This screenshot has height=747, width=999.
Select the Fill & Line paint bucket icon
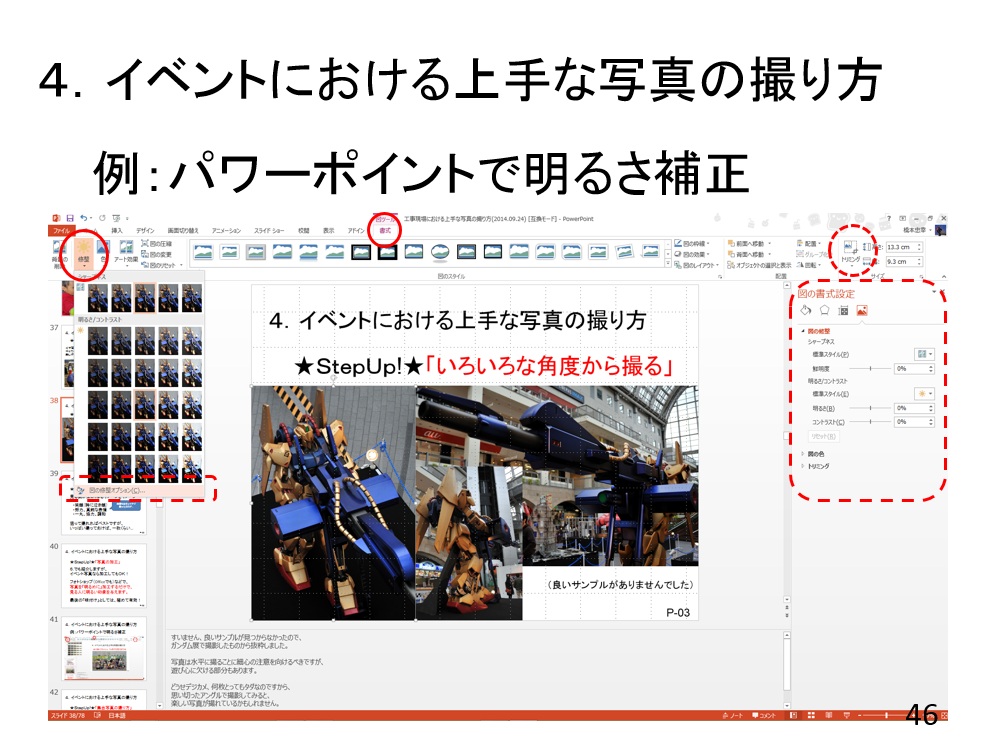(x=805, y=310)
